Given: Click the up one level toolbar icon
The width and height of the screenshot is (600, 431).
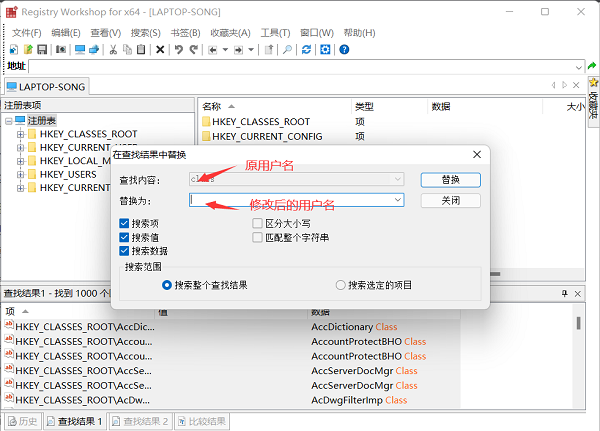Looking at the screenshot, I should click(269, 49).
